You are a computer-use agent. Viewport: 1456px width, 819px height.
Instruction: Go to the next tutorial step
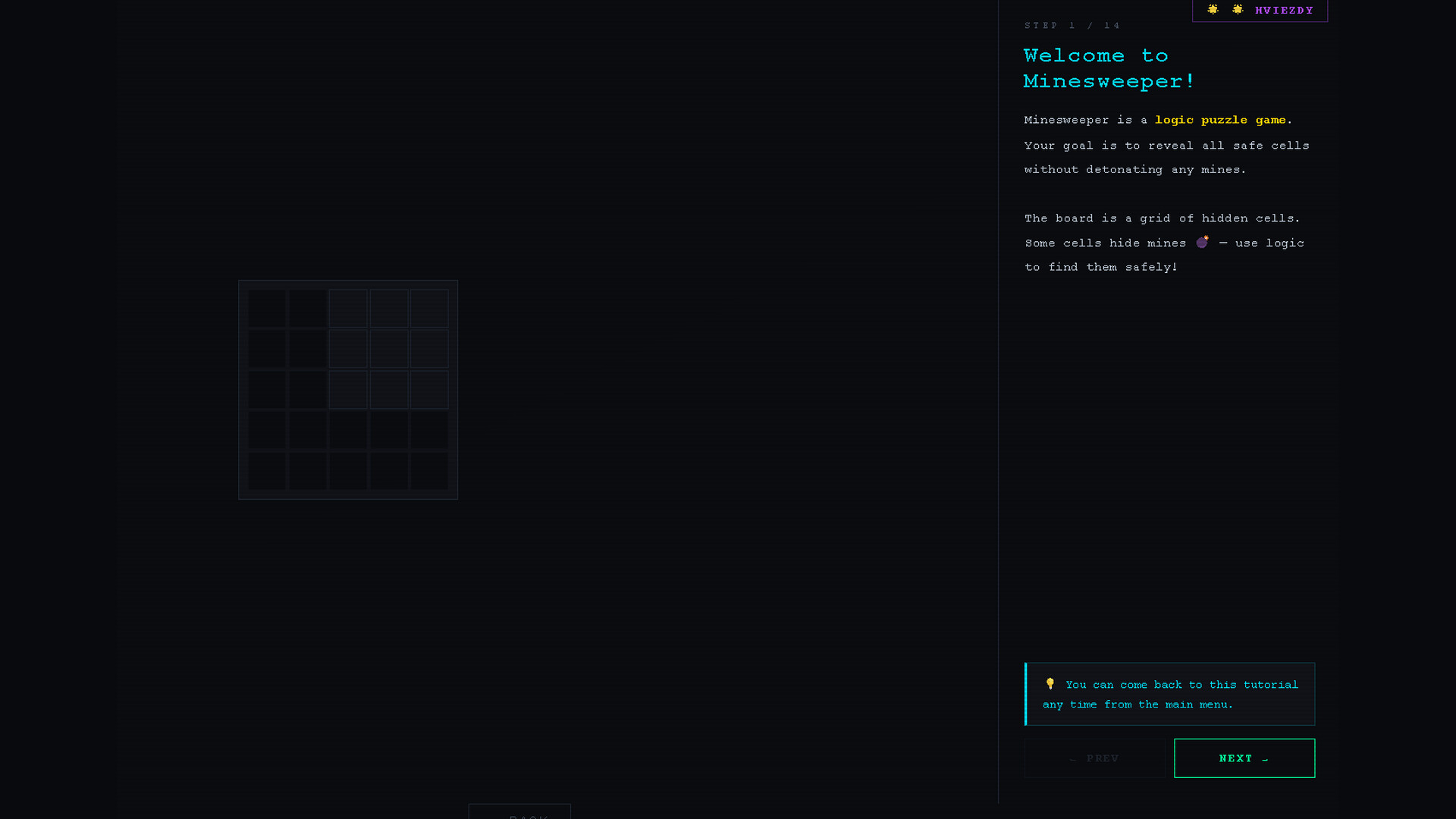pos(1244,758)
